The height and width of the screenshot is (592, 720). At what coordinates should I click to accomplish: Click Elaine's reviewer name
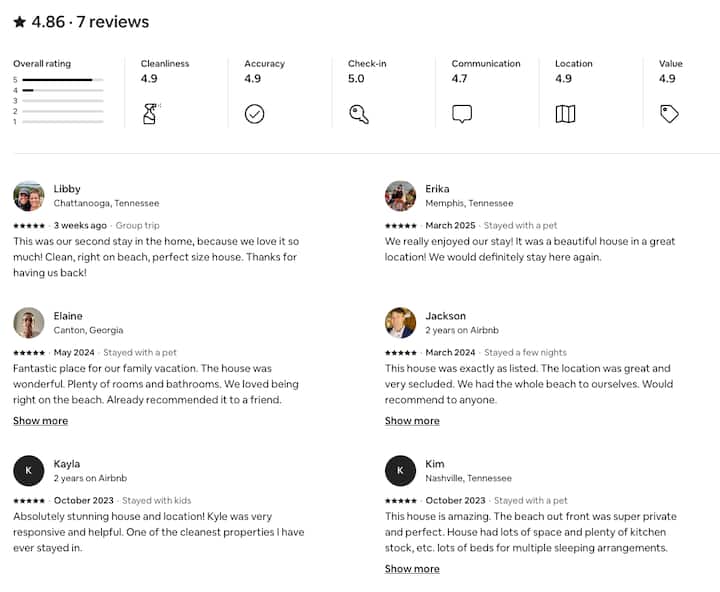click(69, 316)
